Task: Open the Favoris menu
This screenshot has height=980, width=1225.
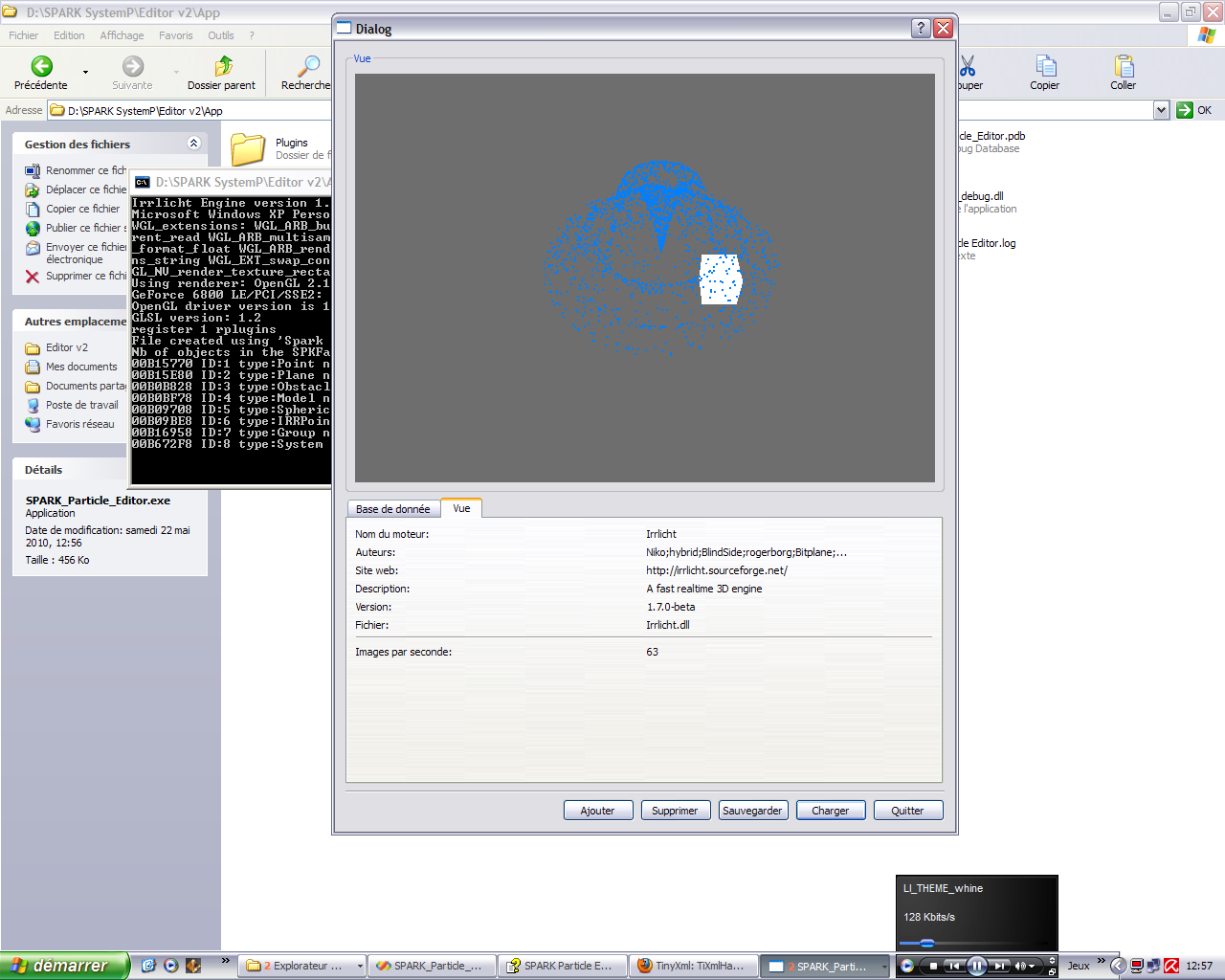Action: pos(175,35)
